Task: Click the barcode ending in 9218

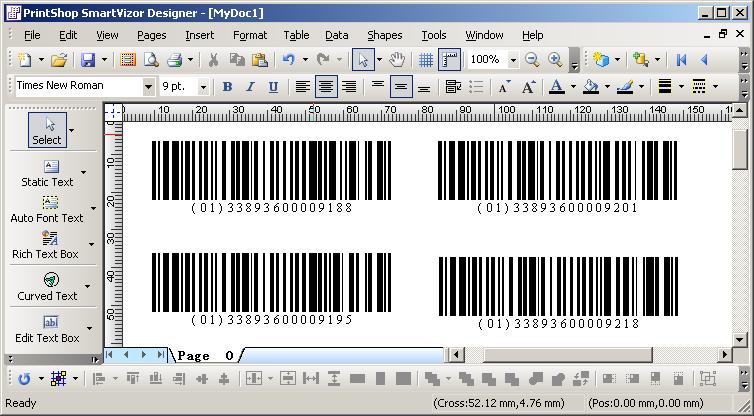Action: point(558,293)
